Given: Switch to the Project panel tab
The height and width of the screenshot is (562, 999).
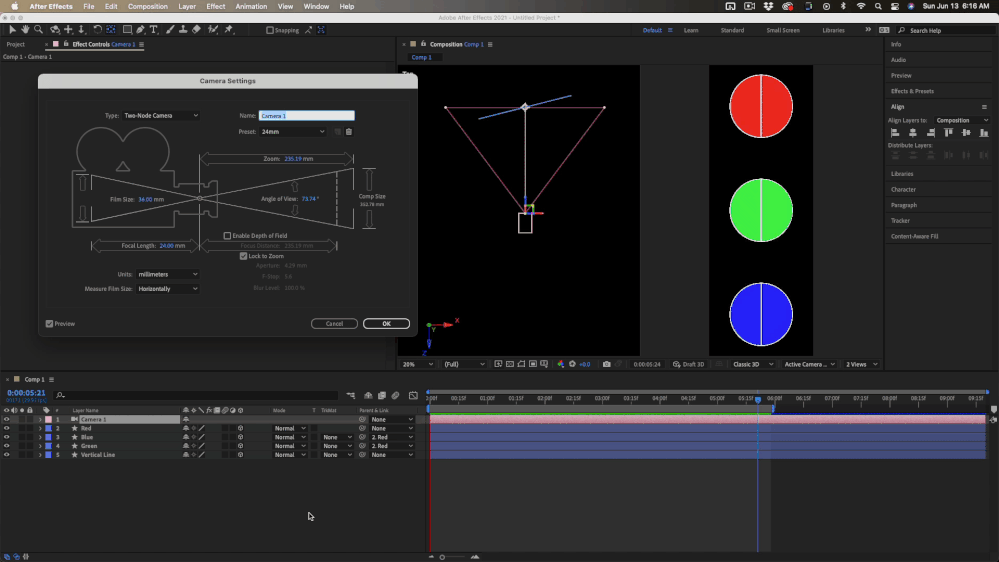Looking at the screenshot, I should pyautogui.click(x=16, y=45).
